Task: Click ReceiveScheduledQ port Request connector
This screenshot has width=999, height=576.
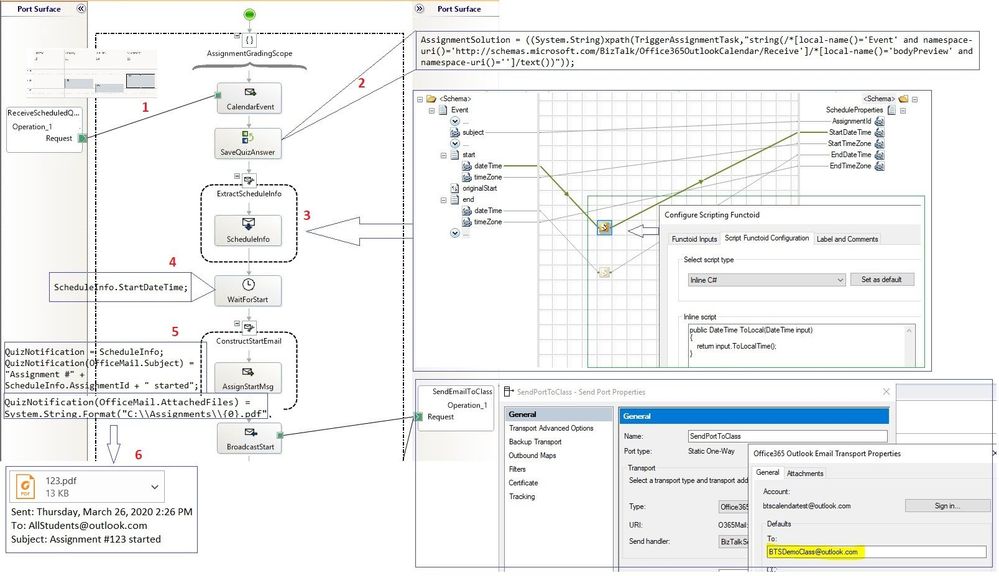Action: pos(82,138)
